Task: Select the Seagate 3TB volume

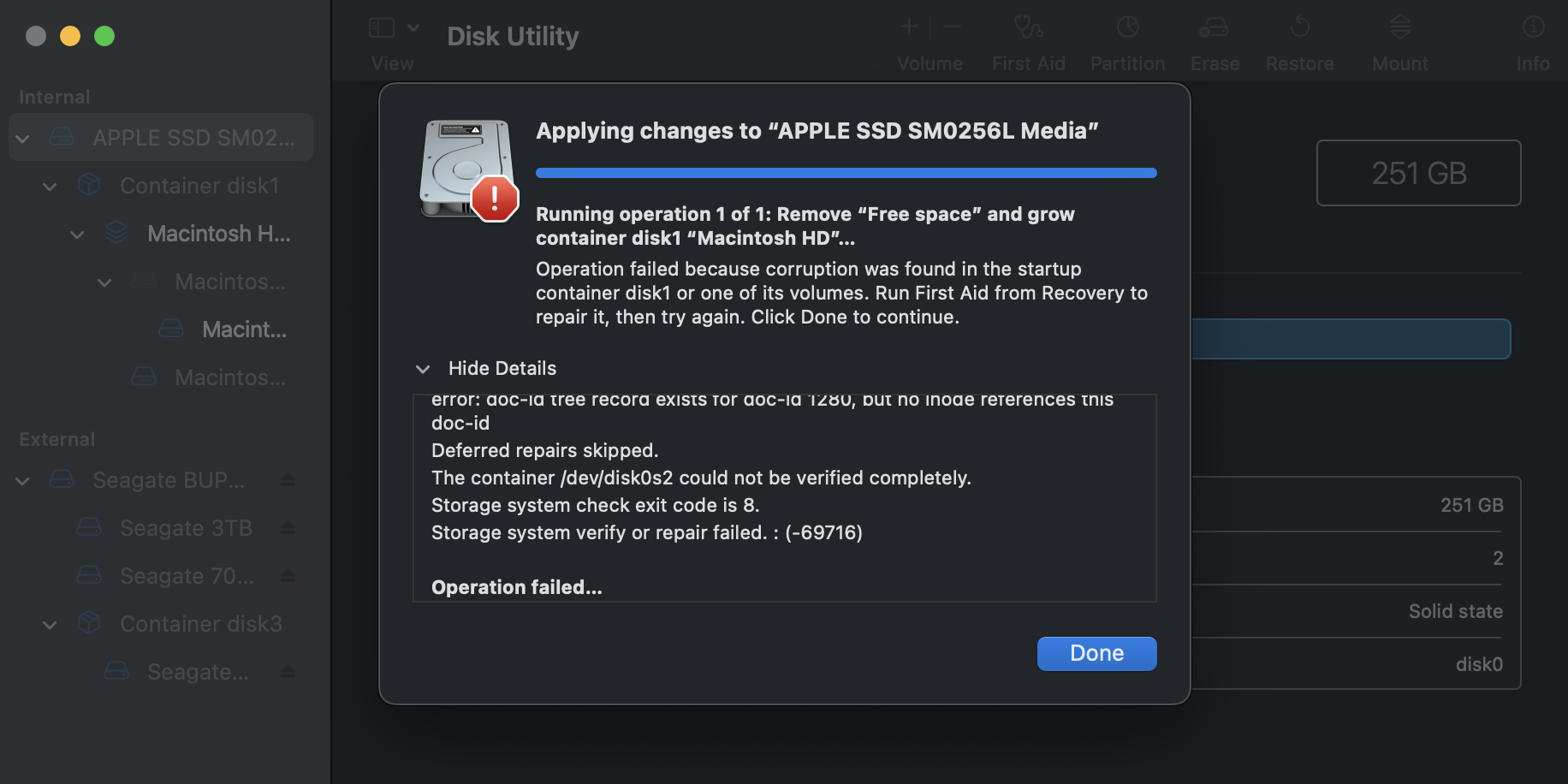Action: pos(186,528)
